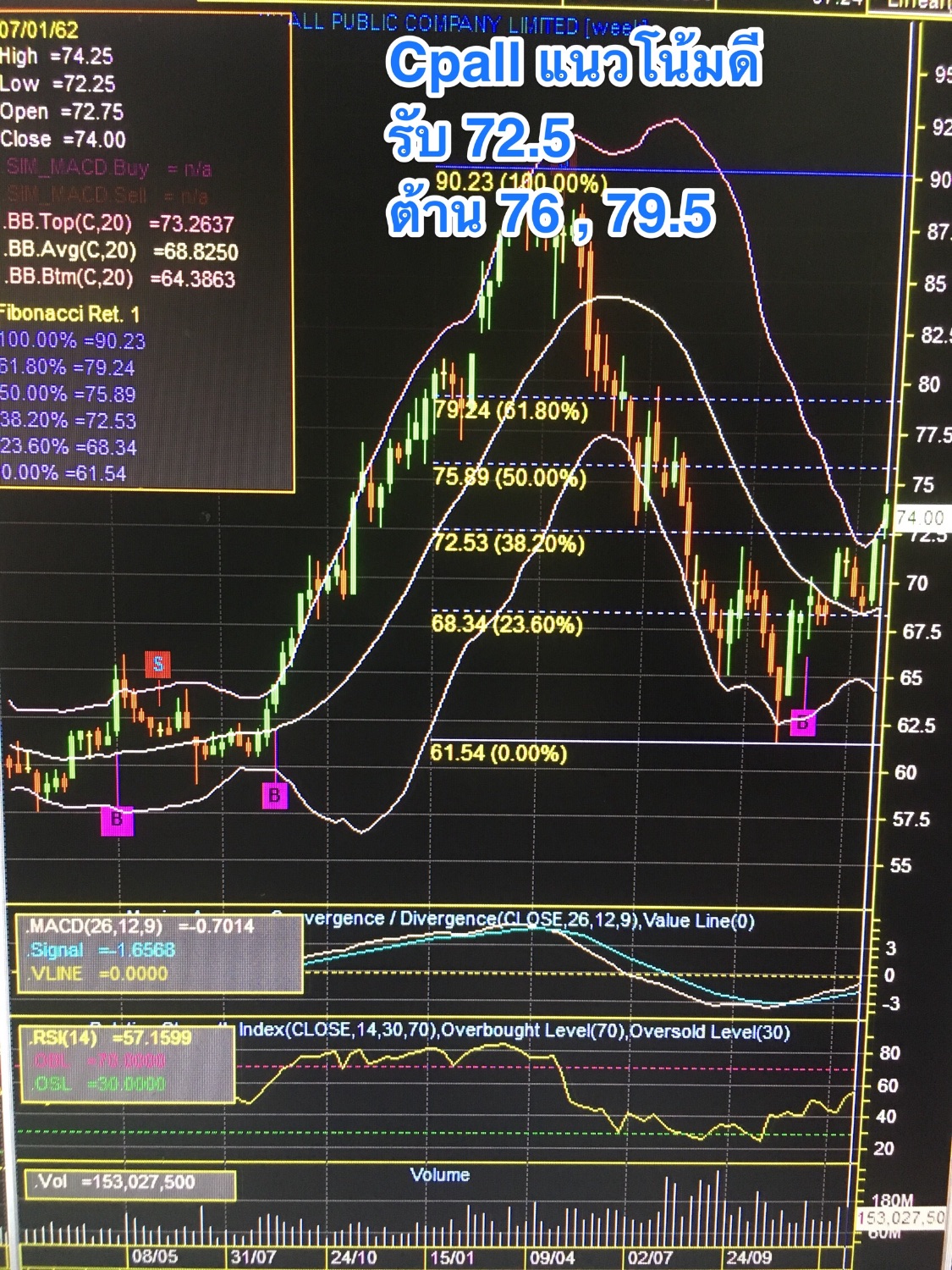Click the Volume panel title
This screenshot has width=952, height=1270.
[x=440, y=1175]
